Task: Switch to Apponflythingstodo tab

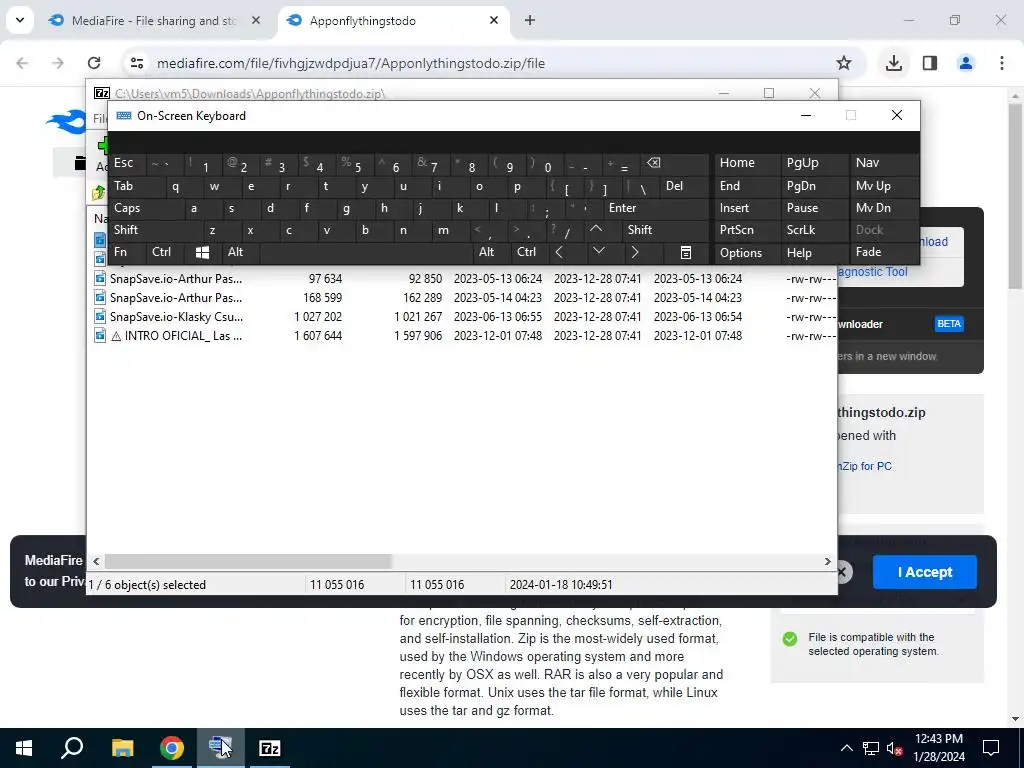Action: pos(392,21)
